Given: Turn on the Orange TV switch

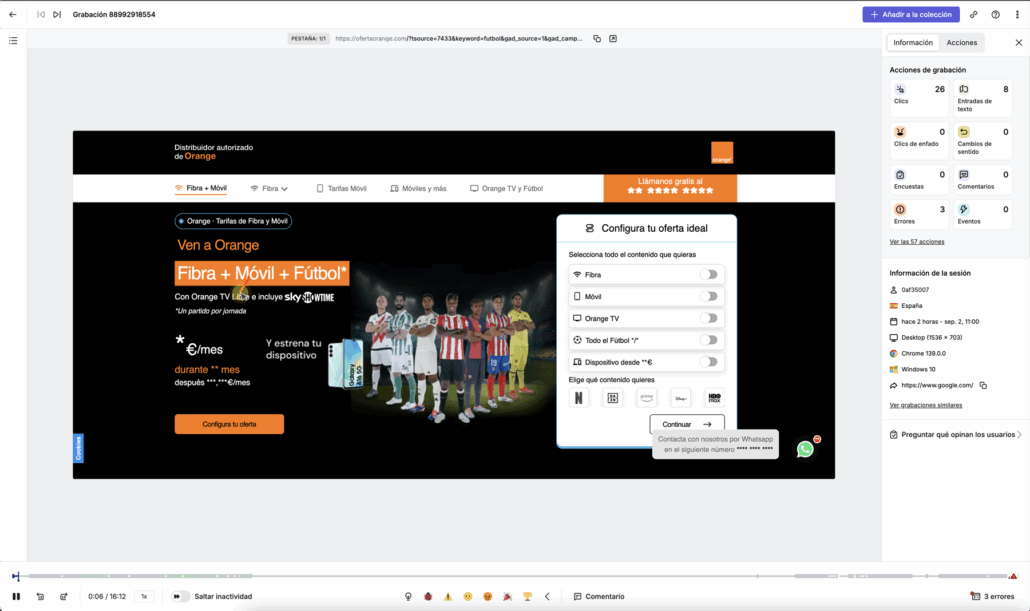Looking at the screenshot, I should coord(708,318).
